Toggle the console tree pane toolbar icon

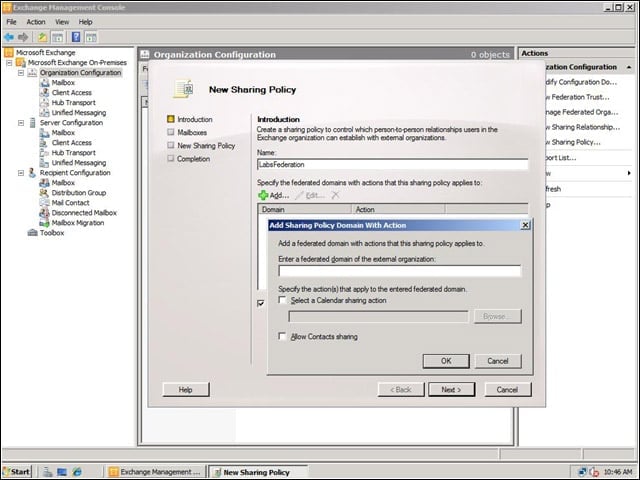click(58, 38)
